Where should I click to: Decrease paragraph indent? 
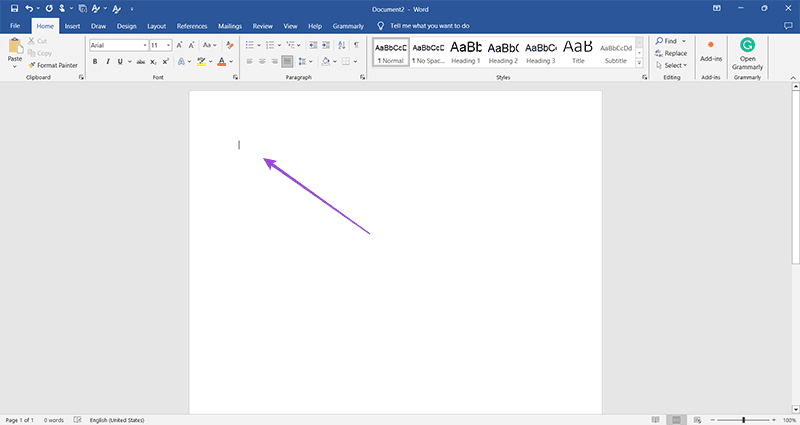[313, 45]
